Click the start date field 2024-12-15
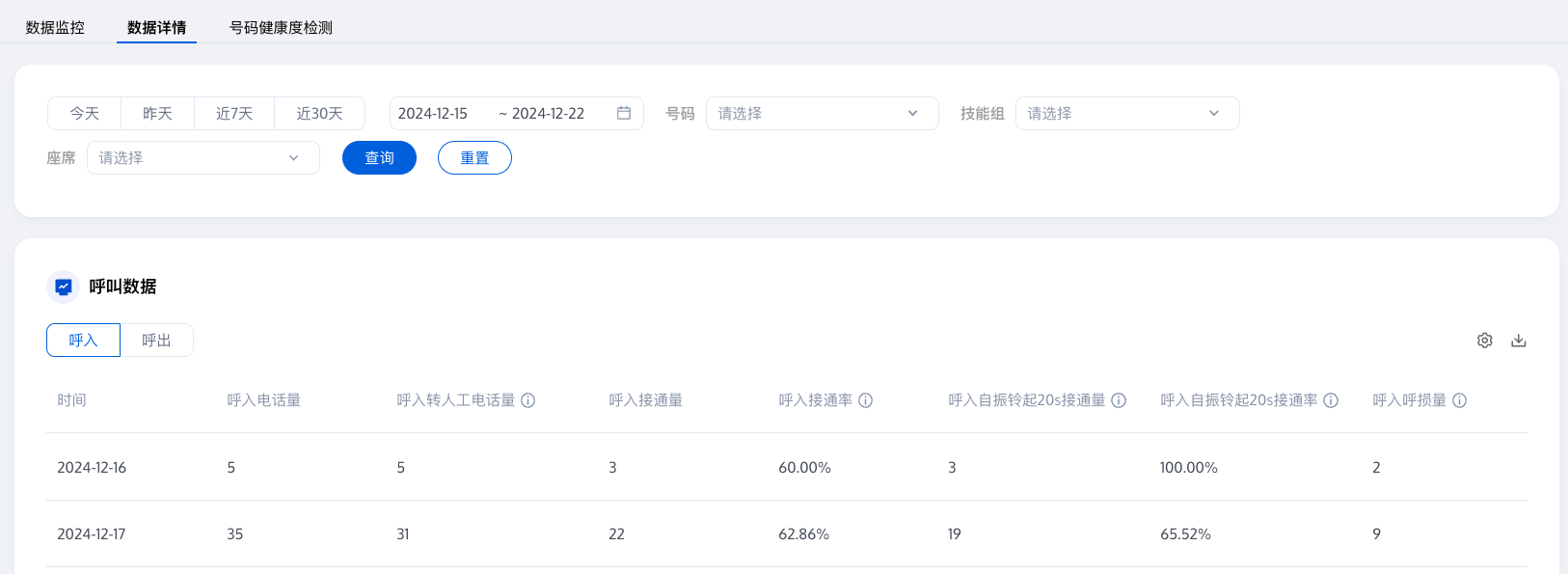1568x574 pixels. coord(433,114)
